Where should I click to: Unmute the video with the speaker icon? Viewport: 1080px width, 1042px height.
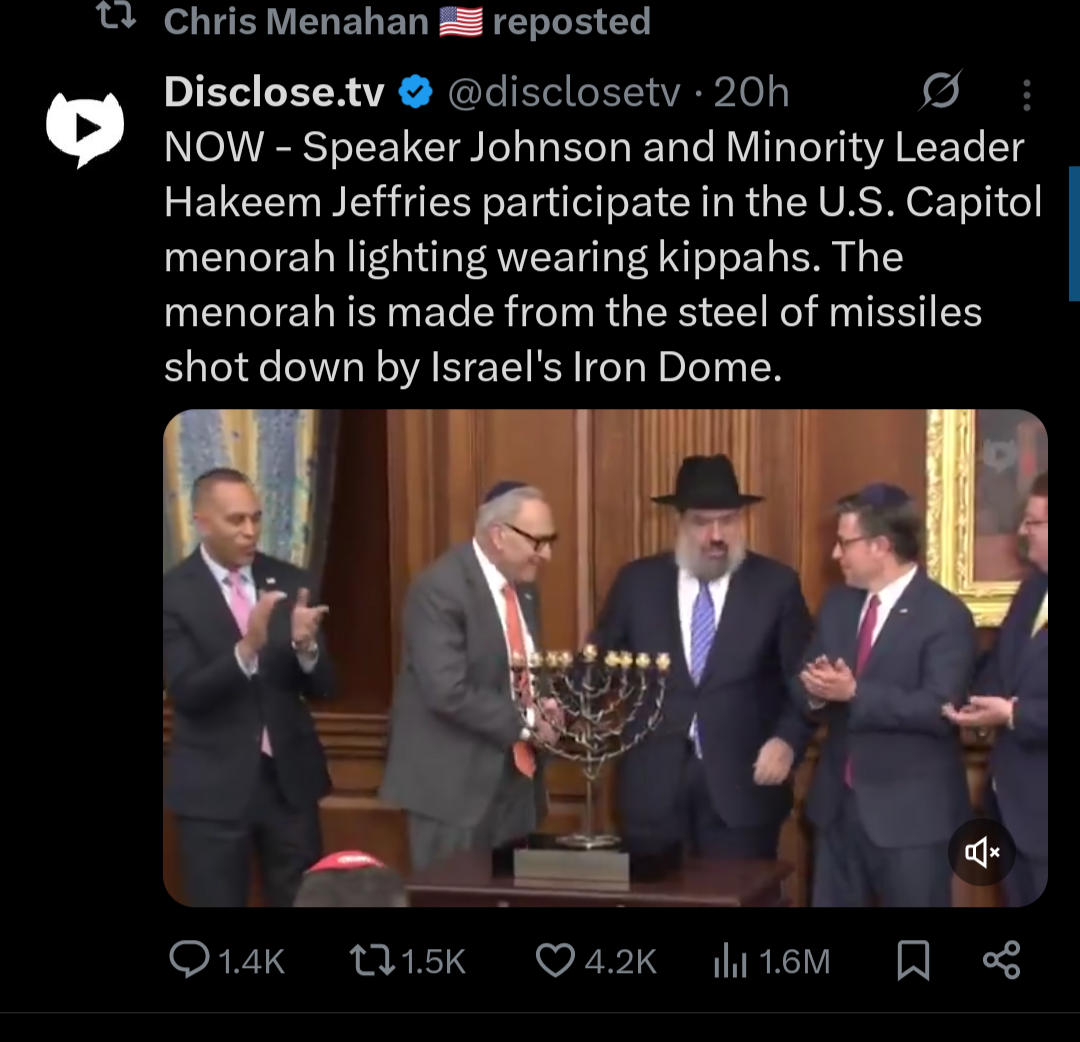(x=981, y=852)
